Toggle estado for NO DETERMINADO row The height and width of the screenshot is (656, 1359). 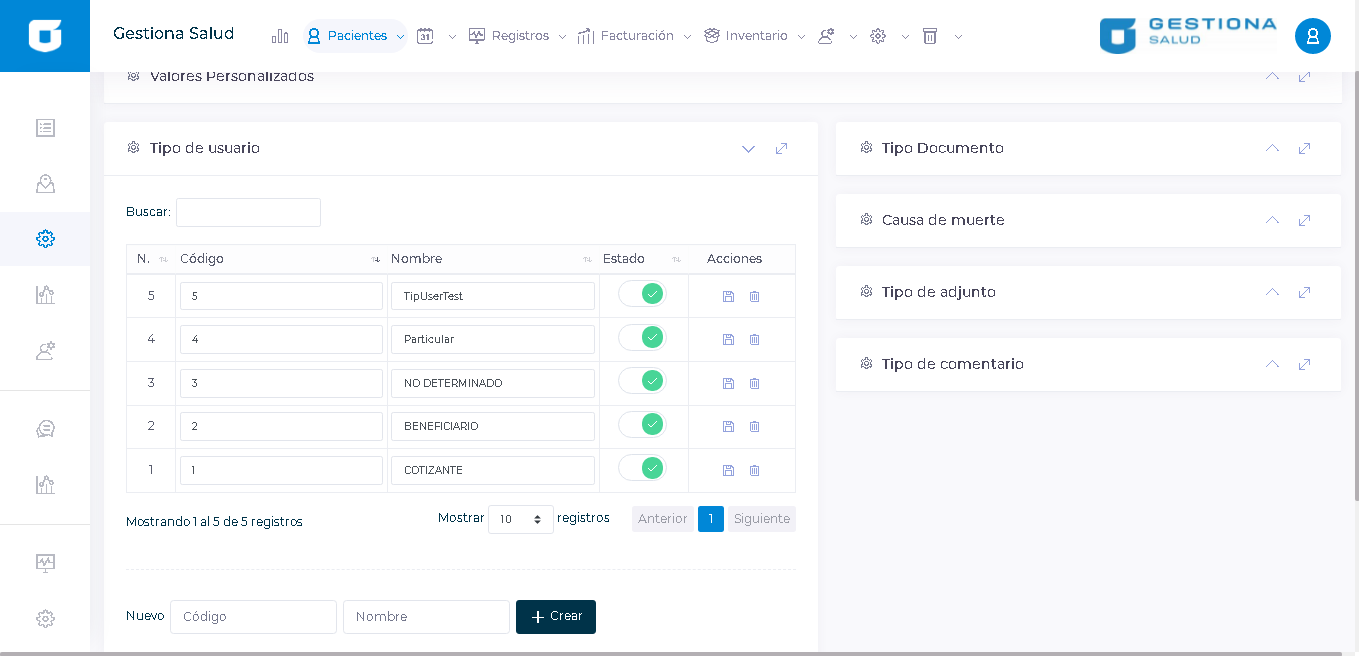(x=642, y=381)
